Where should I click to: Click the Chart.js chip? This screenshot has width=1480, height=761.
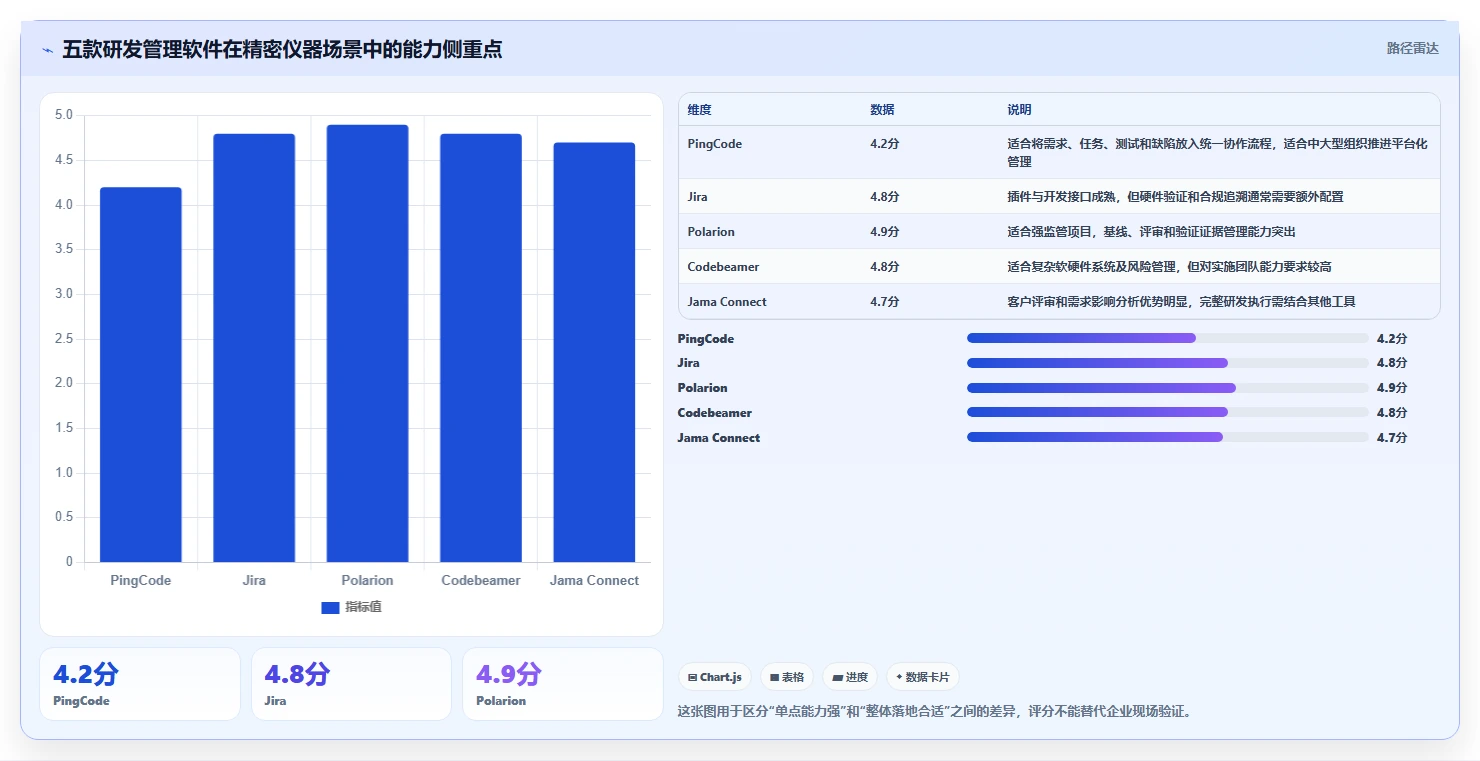(715, 677)
